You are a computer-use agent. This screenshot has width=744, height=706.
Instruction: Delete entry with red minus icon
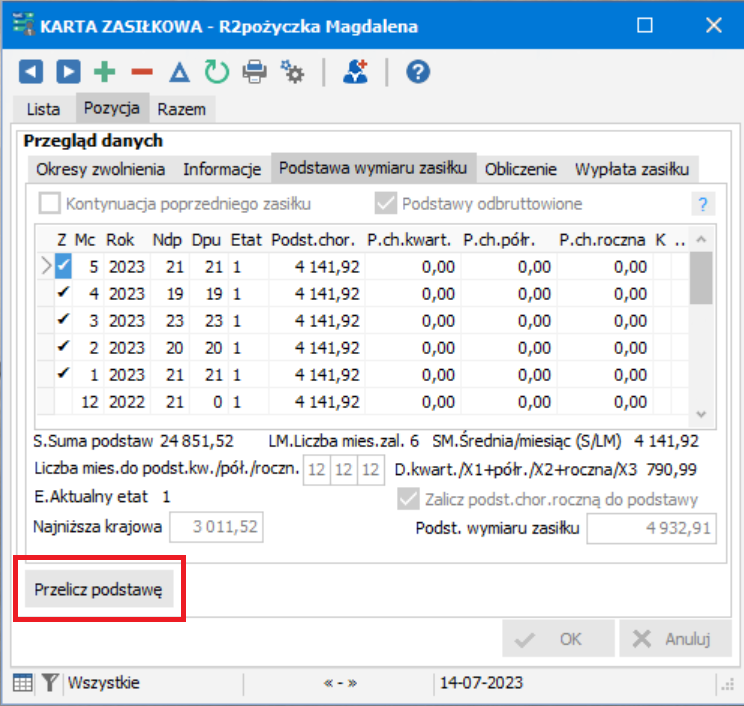[x=142, y=72]
